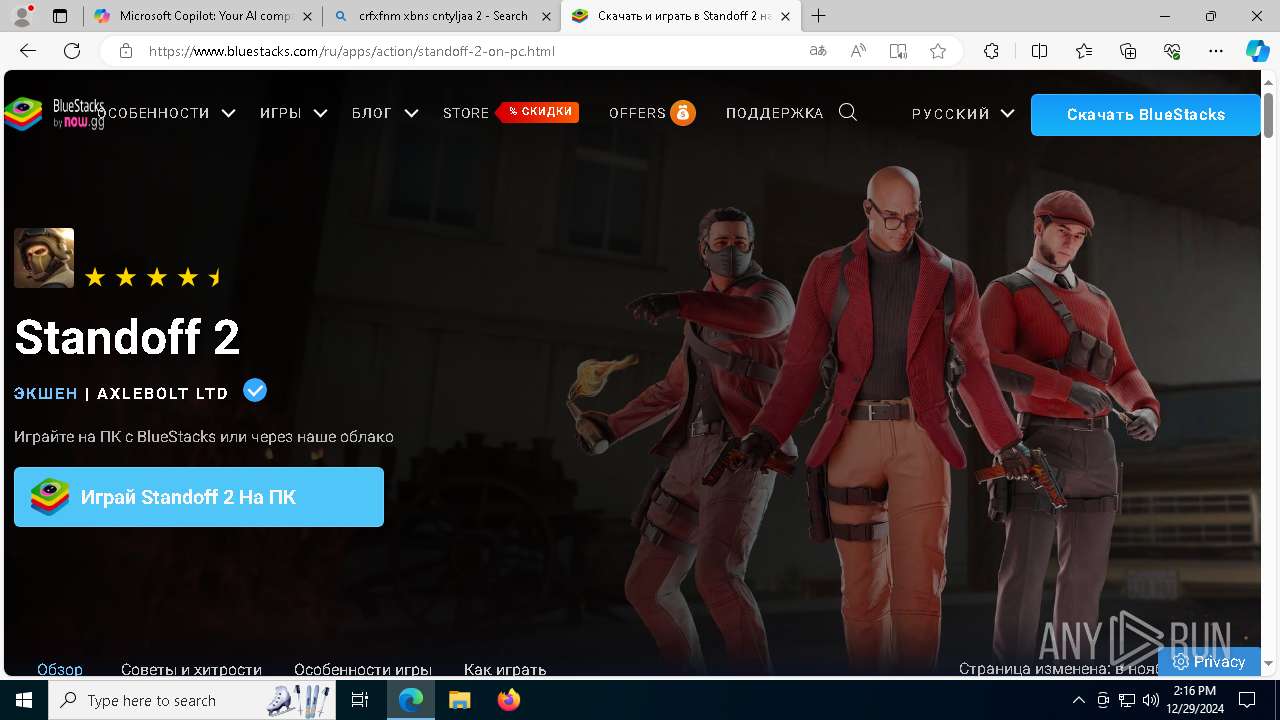The image size is (1280, 720).
Task: Open the Extensions puzzle icon
Action: pos(991,51)
